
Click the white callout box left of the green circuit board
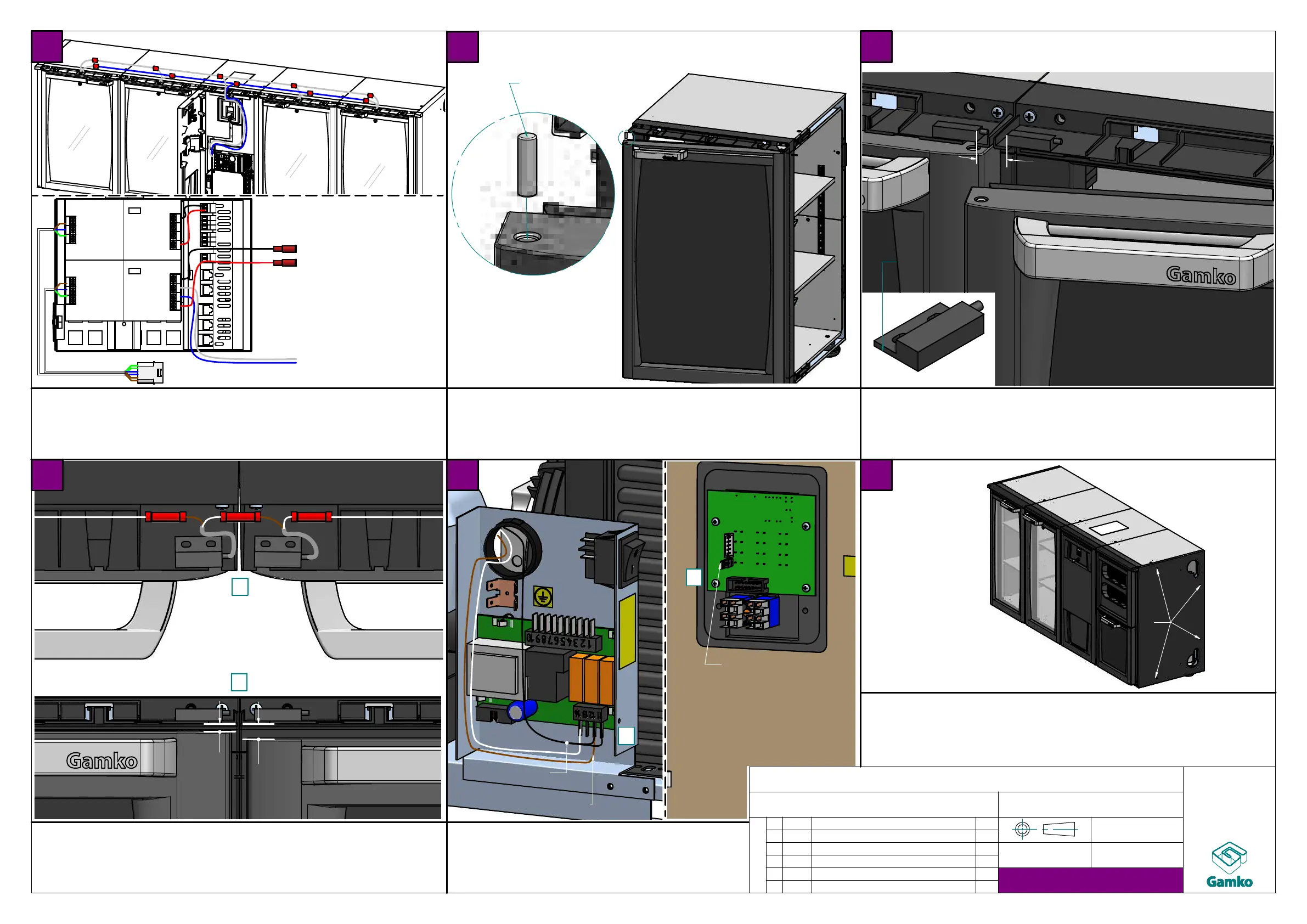(694, 577)
